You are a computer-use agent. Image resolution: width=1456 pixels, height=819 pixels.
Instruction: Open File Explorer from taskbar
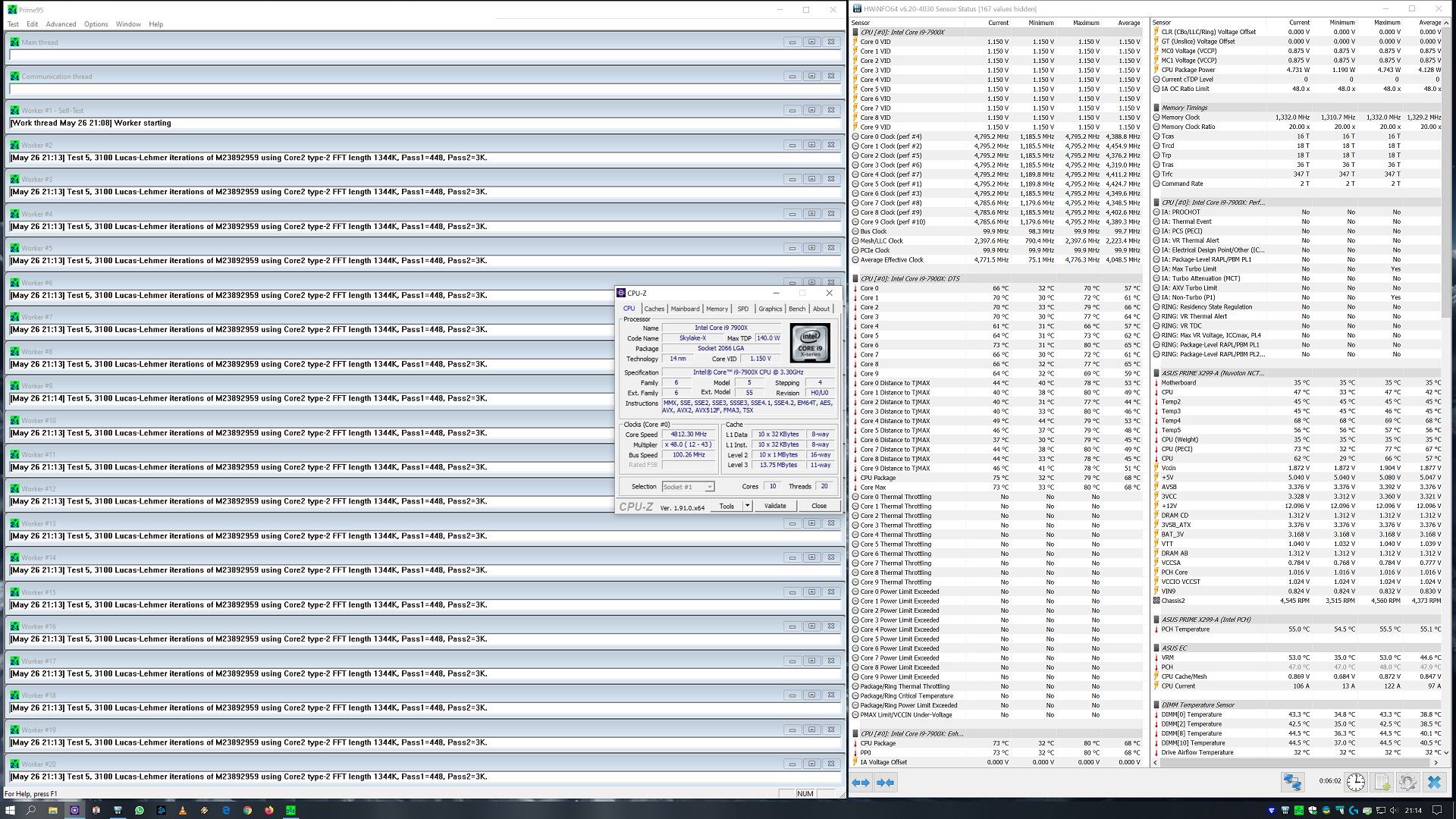click(53, 810)
